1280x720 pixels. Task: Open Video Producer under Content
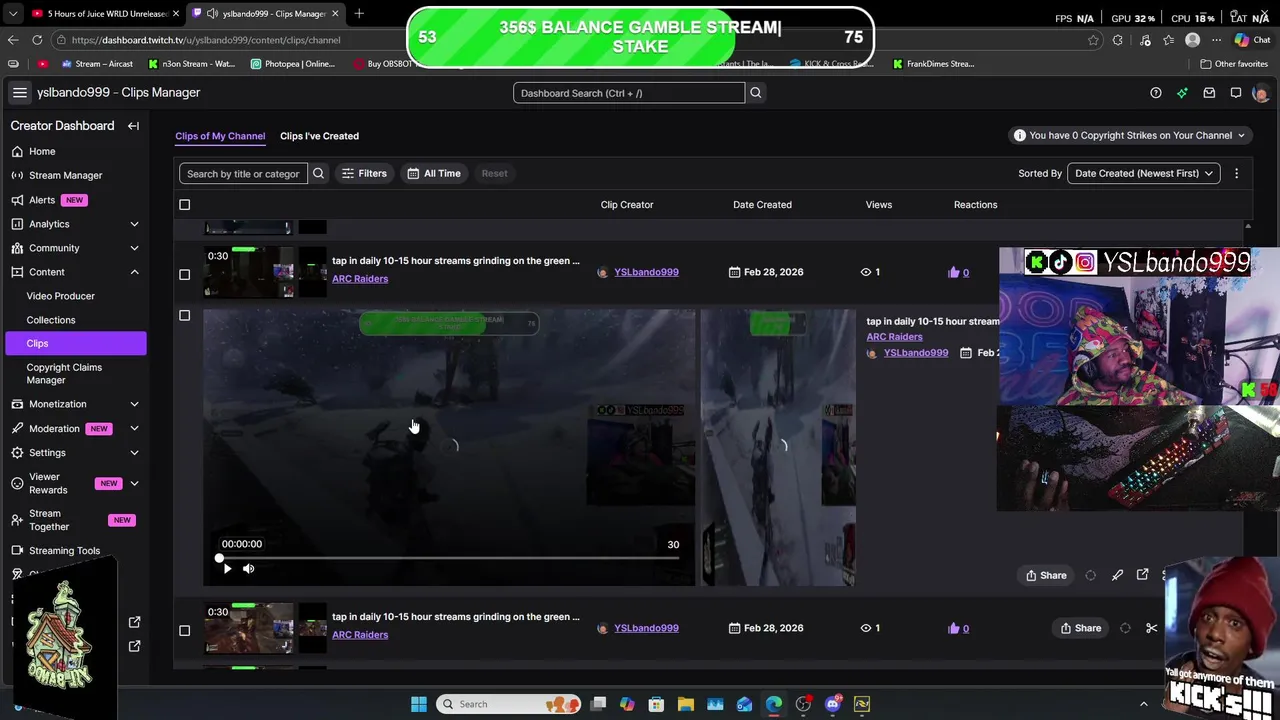pyautogui.click(x=61, y=296)
